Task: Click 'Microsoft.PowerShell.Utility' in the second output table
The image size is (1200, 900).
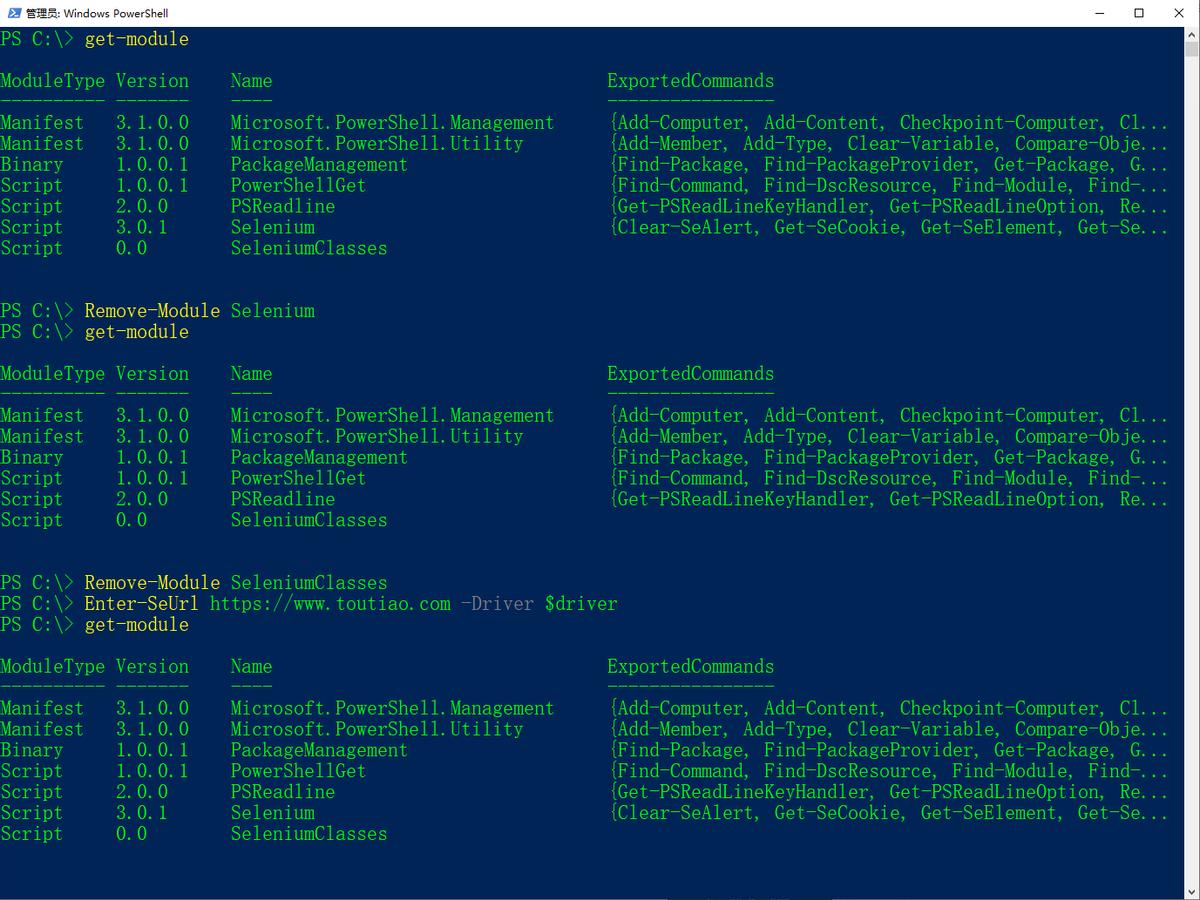Action: tap(377, 437)
